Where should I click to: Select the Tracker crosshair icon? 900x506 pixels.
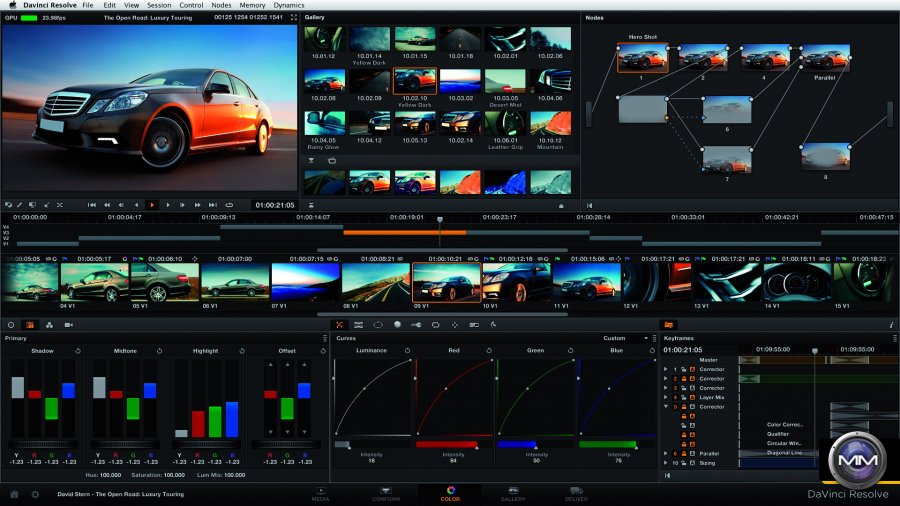tap(455, 325)
